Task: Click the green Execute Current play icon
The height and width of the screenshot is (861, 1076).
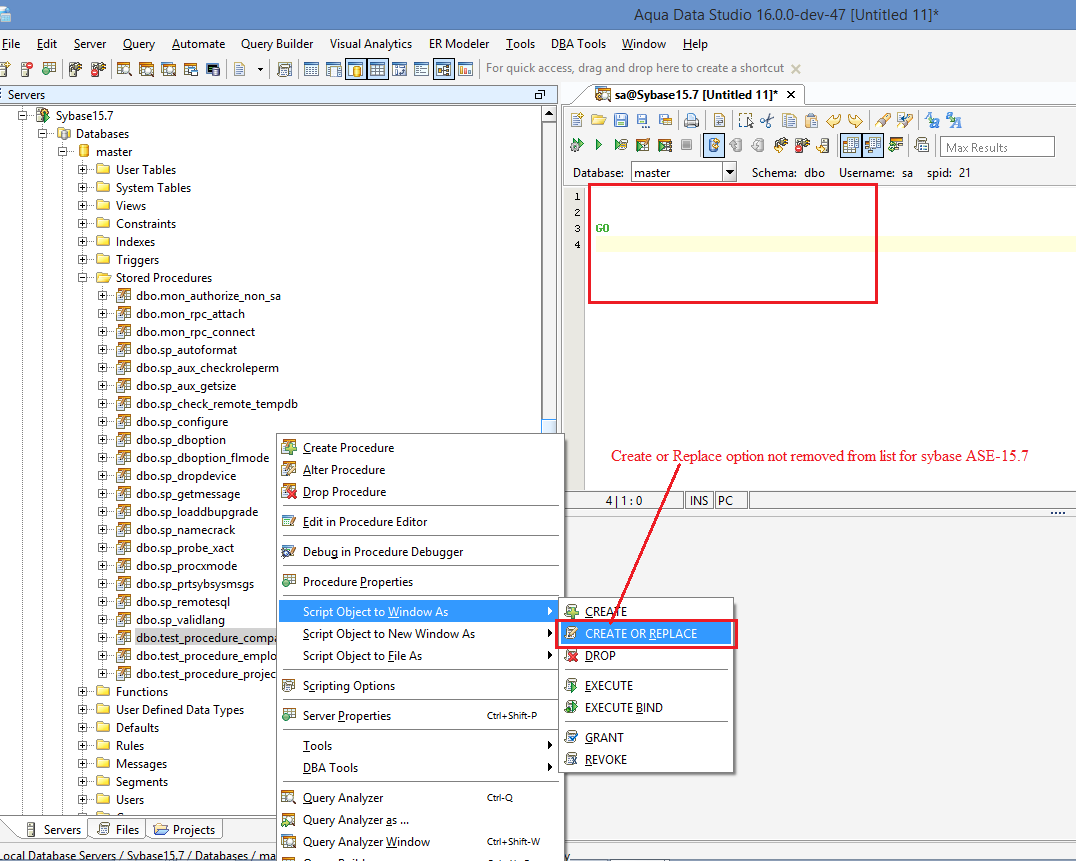Action: point(598,145)
